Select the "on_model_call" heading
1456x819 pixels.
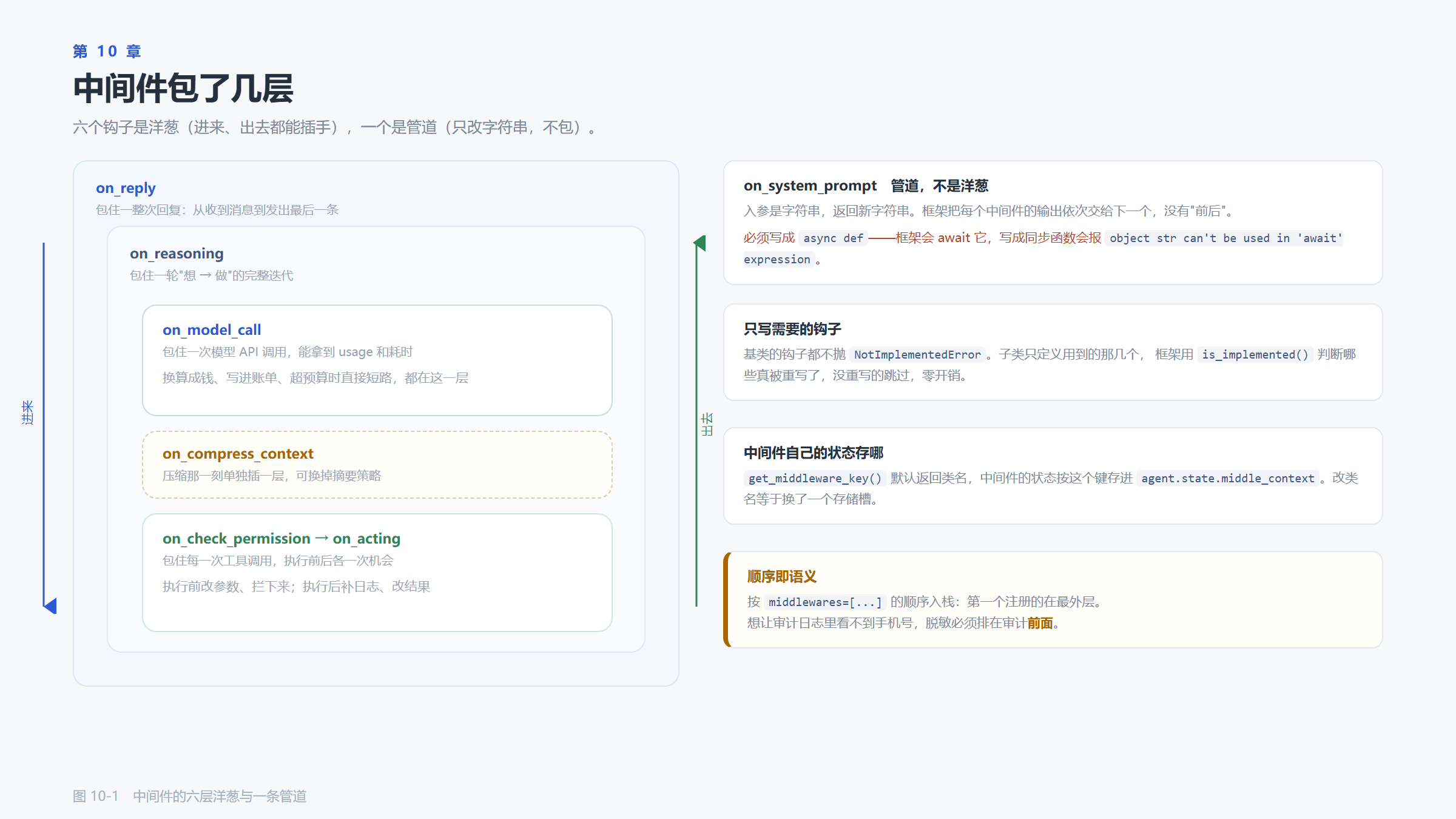click(x=212, y=330)
